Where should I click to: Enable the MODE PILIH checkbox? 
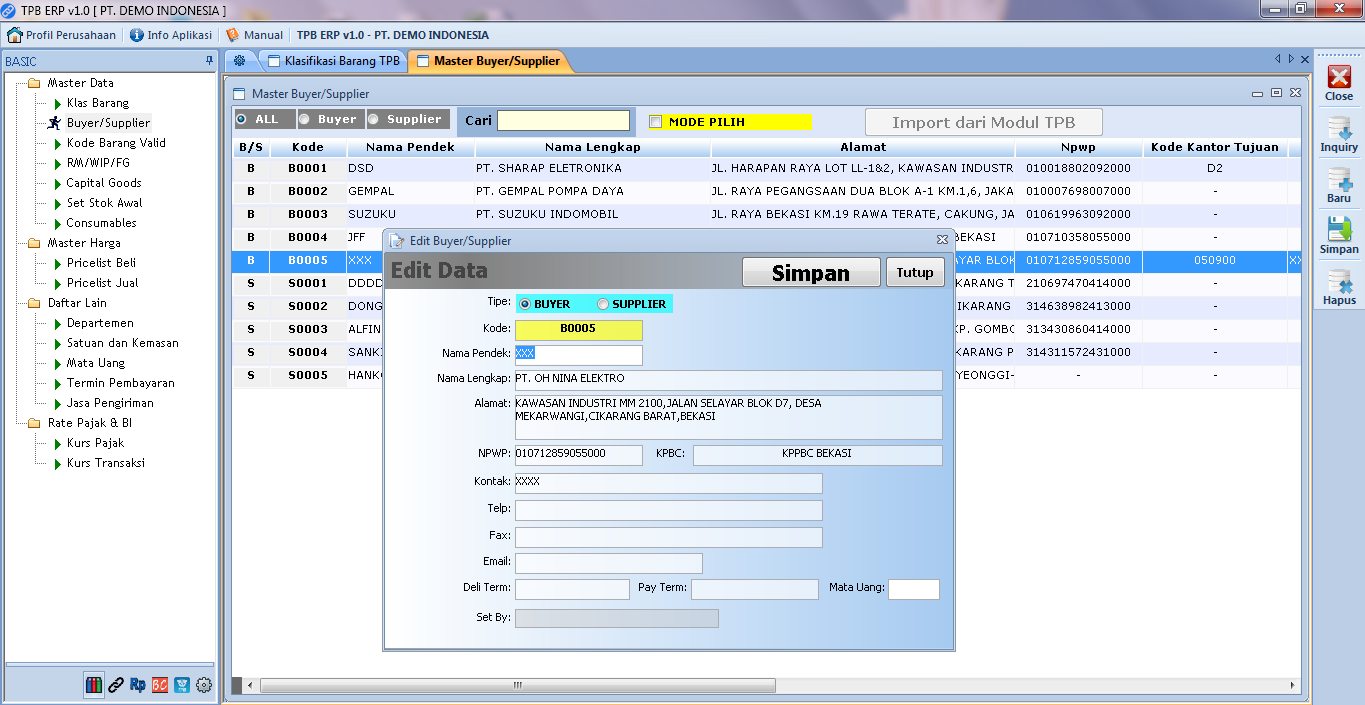(656, 122)
